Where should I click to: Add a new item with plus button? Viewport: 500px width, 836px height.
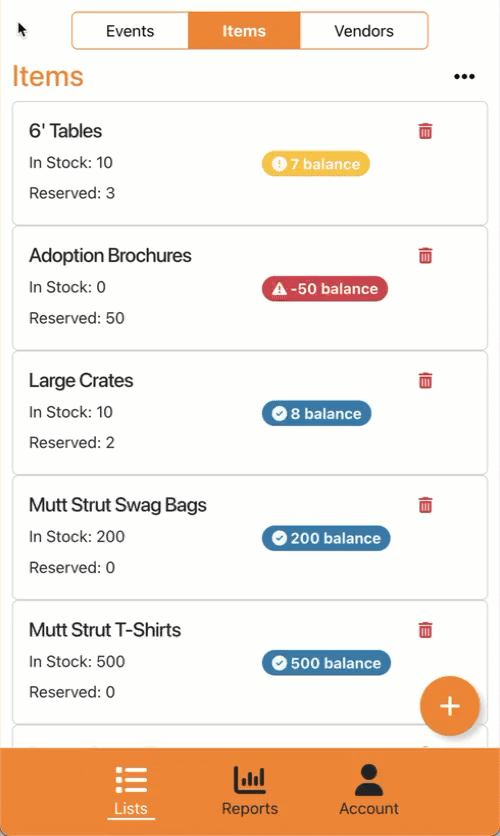(x=449, y=706)
